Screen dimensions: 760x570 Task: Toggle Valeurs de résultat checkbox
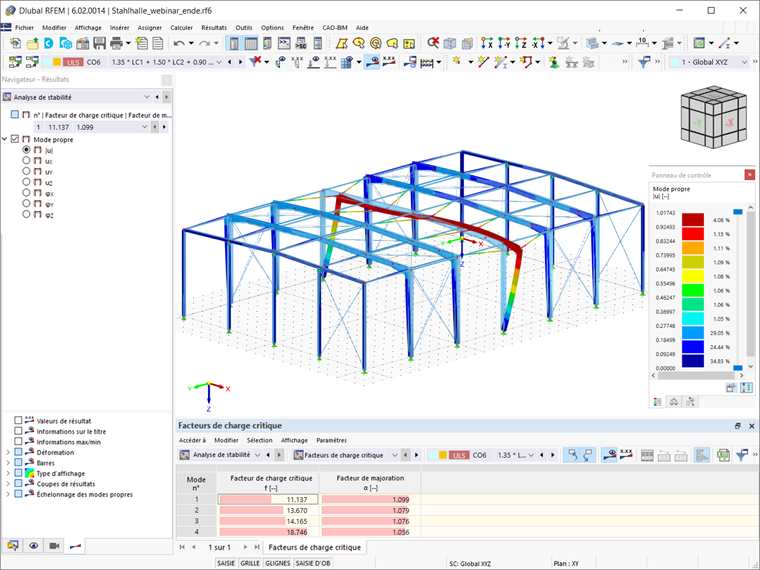point(18,420)
